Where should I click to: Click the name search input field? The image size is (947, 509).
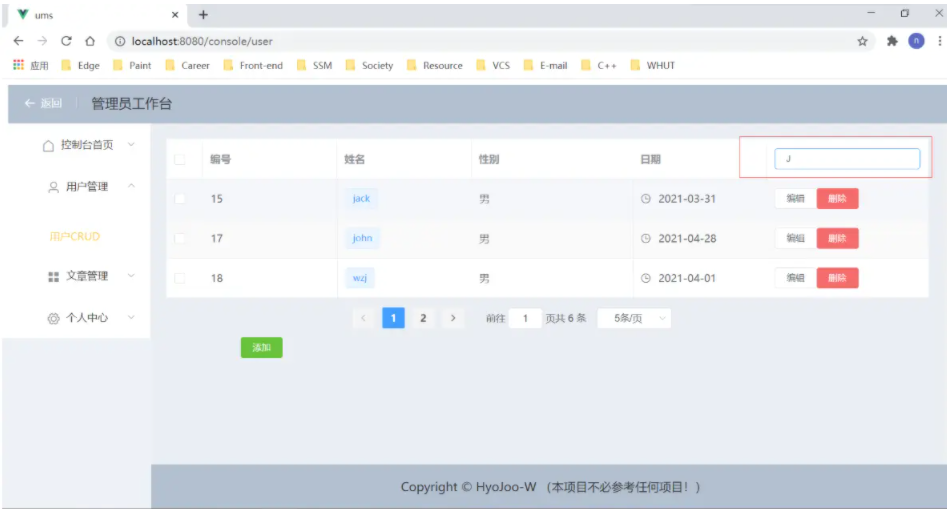pos(847,159)
